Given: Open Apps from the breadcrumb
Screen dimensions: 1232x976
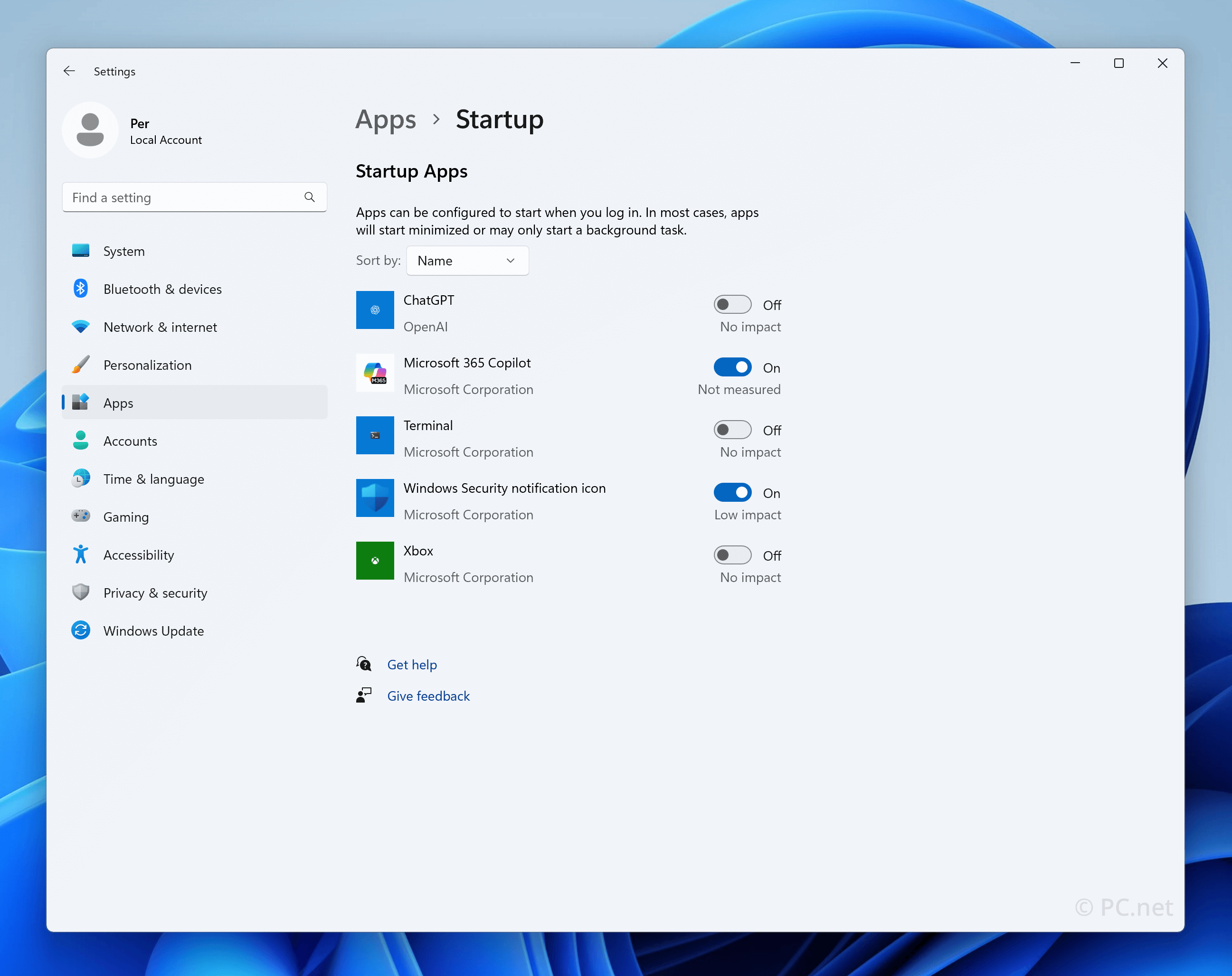Looking at the screenshot, I should click(386, 119).
